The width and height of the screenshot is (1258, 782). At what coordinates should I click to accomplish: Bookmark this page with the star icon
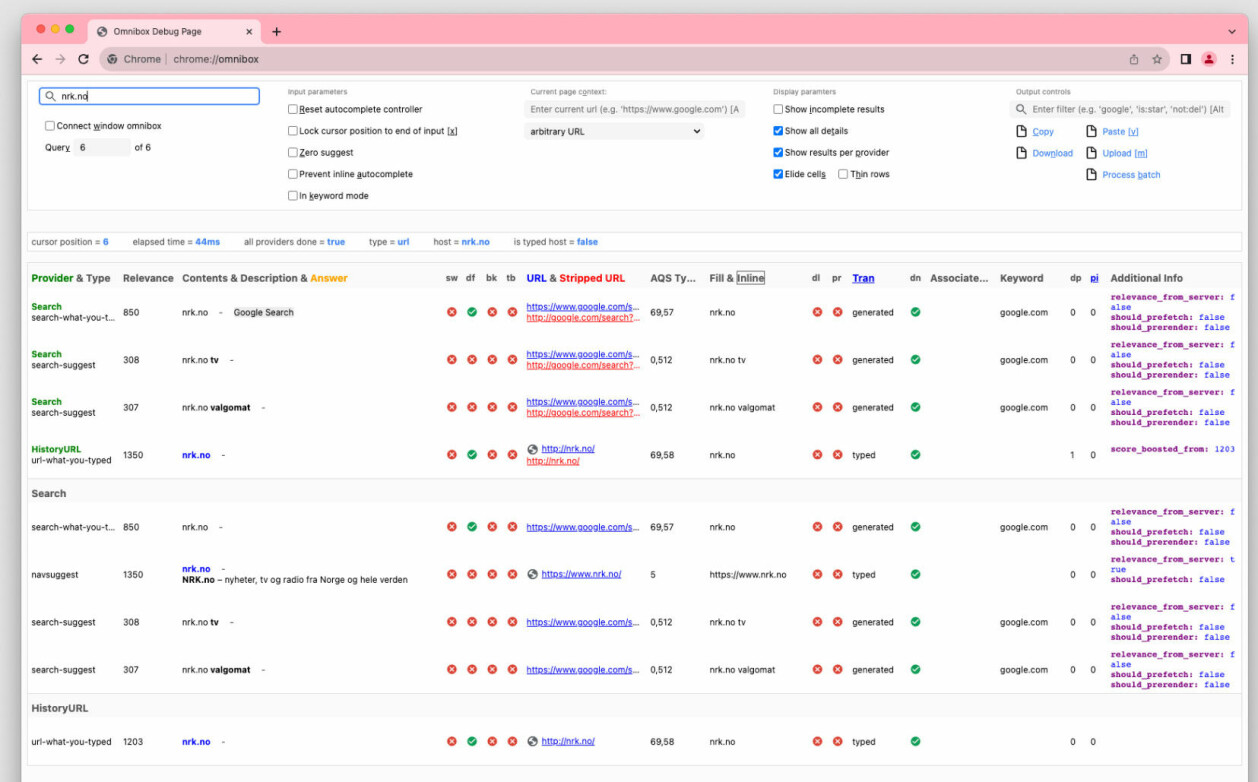point(1157,59)
